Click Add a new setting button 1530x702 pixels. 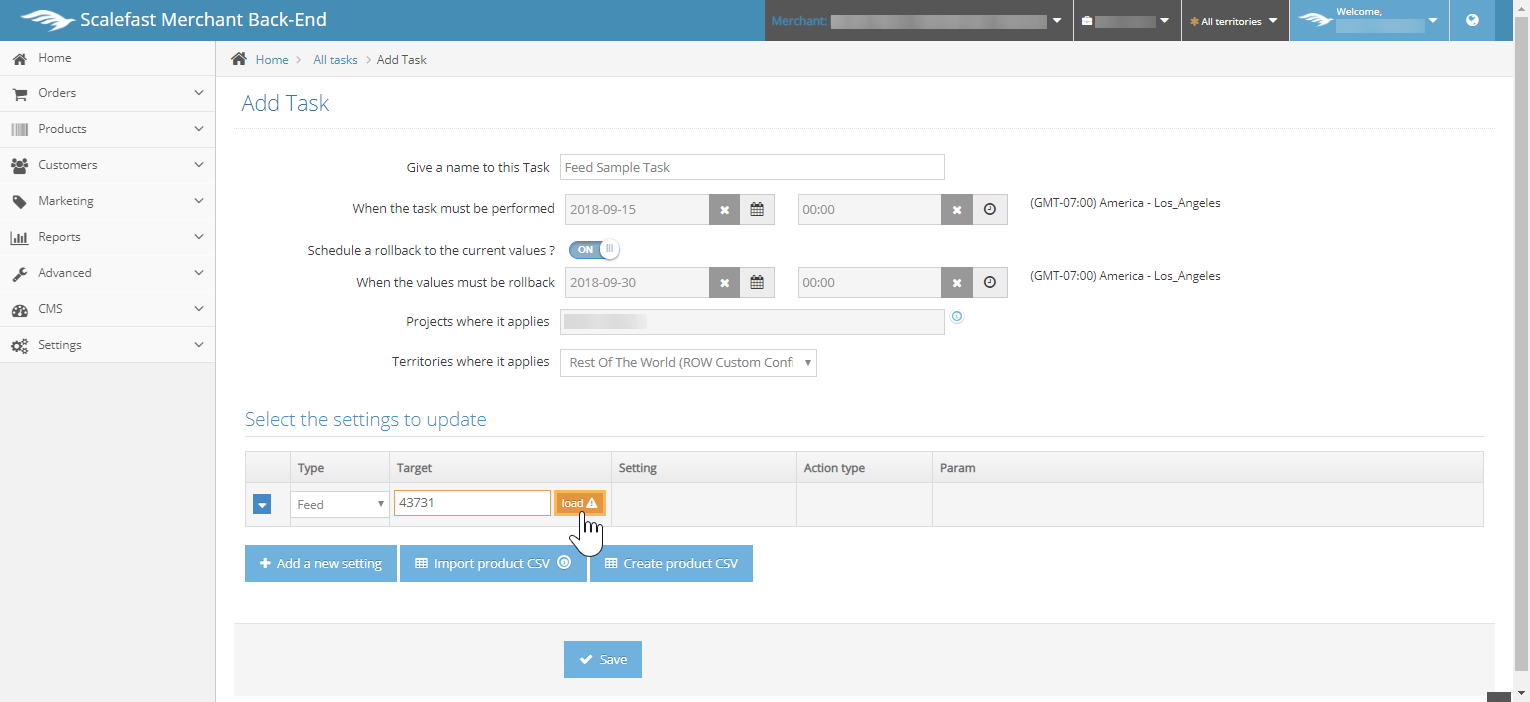coord(321,564)
